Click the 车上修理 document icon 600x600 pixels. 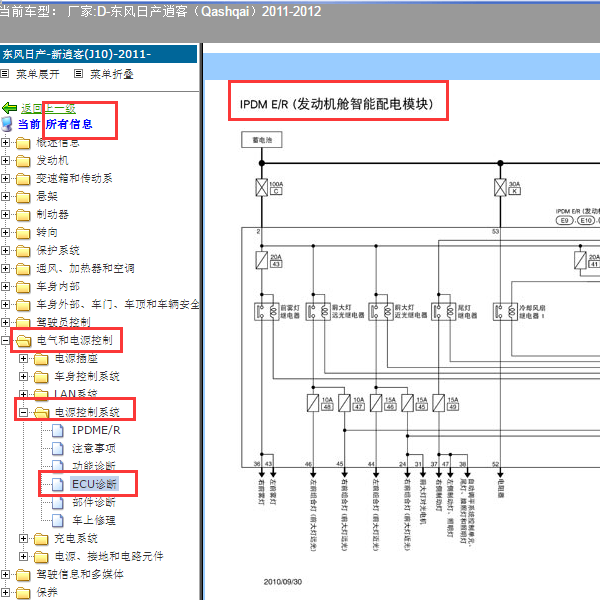(58, 520)
